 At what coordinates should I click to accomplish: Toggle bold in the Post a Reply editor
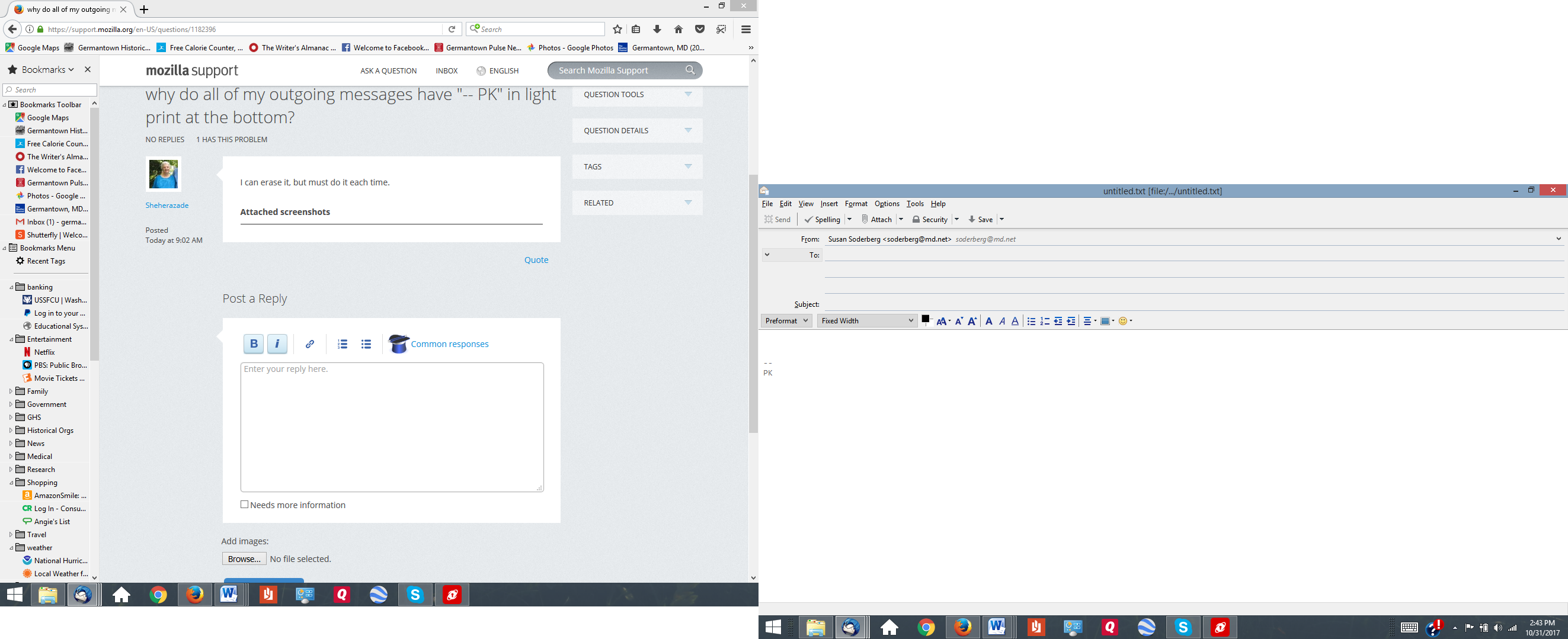pyautogui.click(x=254, y=344)
